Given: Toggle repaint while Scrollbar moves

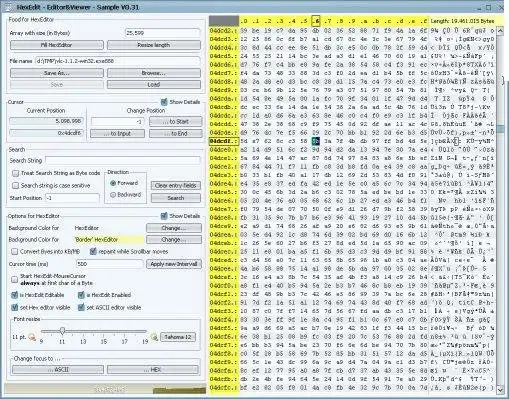Looking at the screenshot, I should tap(93, 251).
